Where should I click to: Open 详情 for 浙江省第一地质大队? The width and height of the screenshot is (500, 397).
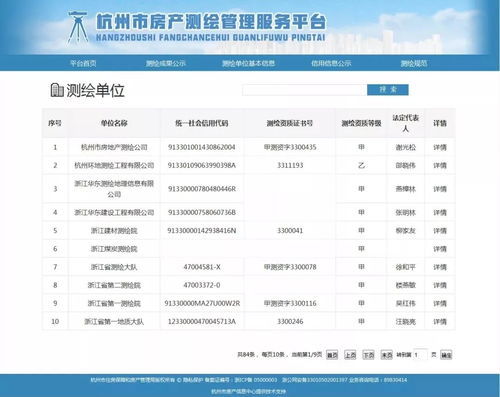440,322
